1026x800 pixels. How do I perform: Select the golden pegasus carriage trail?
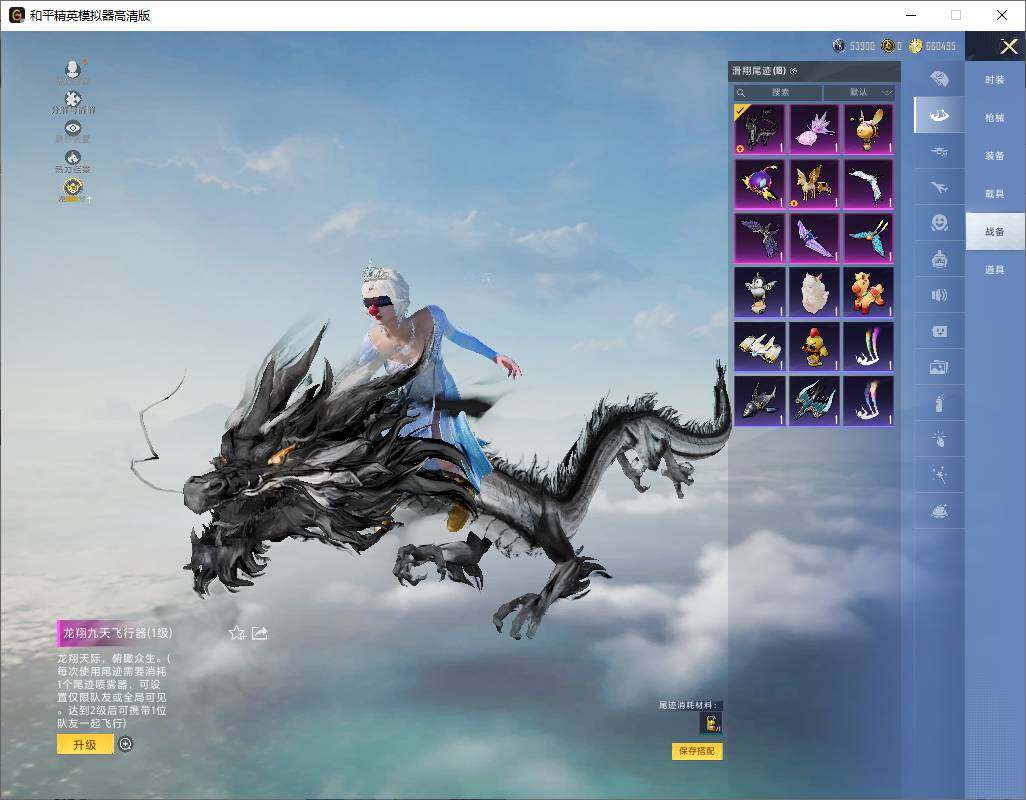[814, 184]
